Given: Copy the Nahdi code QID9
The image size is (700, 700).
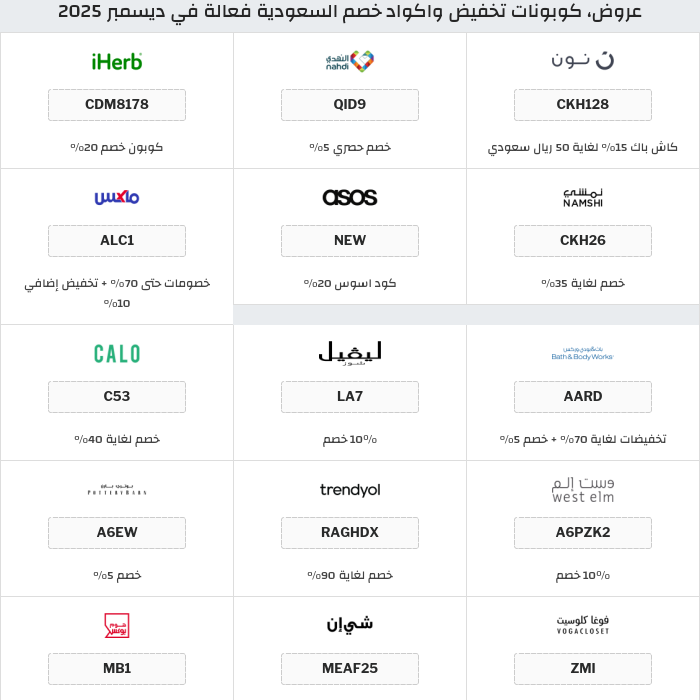Looking at the screenshot, I should pyautogui.click(x=349, y=105).
